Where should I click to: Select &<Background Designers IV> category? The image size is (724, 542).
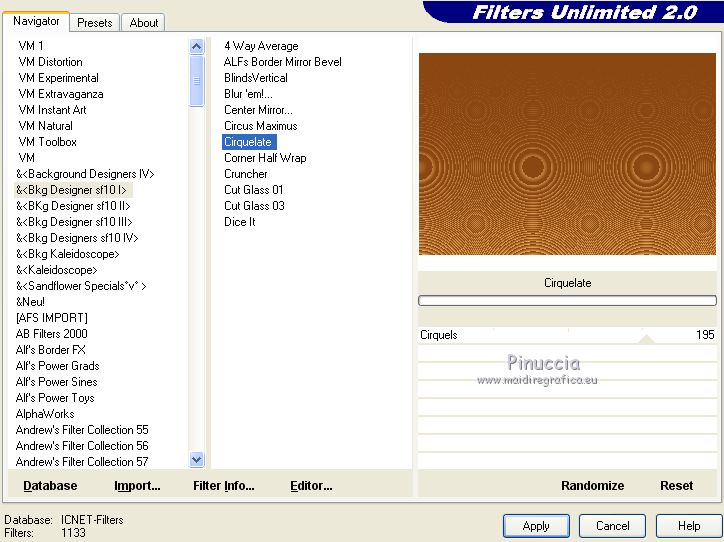[85, 174]
